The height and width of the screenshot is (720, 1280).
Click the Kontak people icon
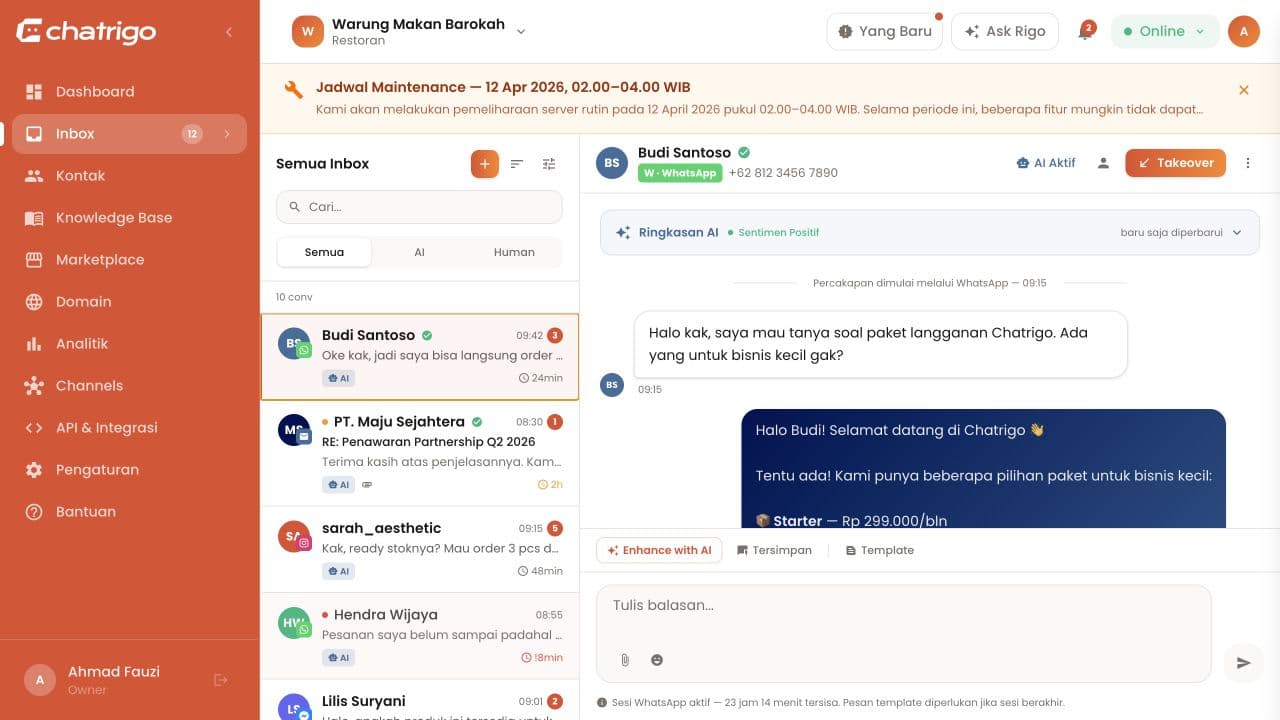[x=34, y=176]
